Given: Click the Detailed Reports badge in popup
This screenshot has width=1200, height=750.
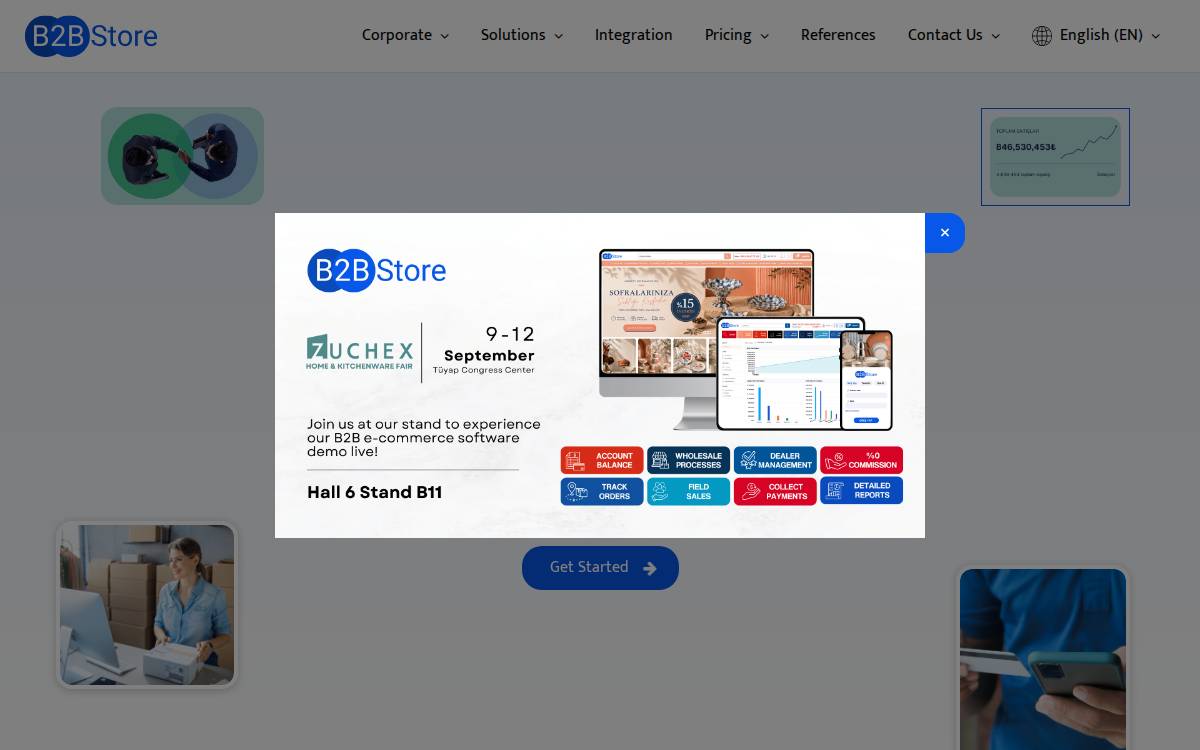Looking at the screenshot, I should [861, 491].
